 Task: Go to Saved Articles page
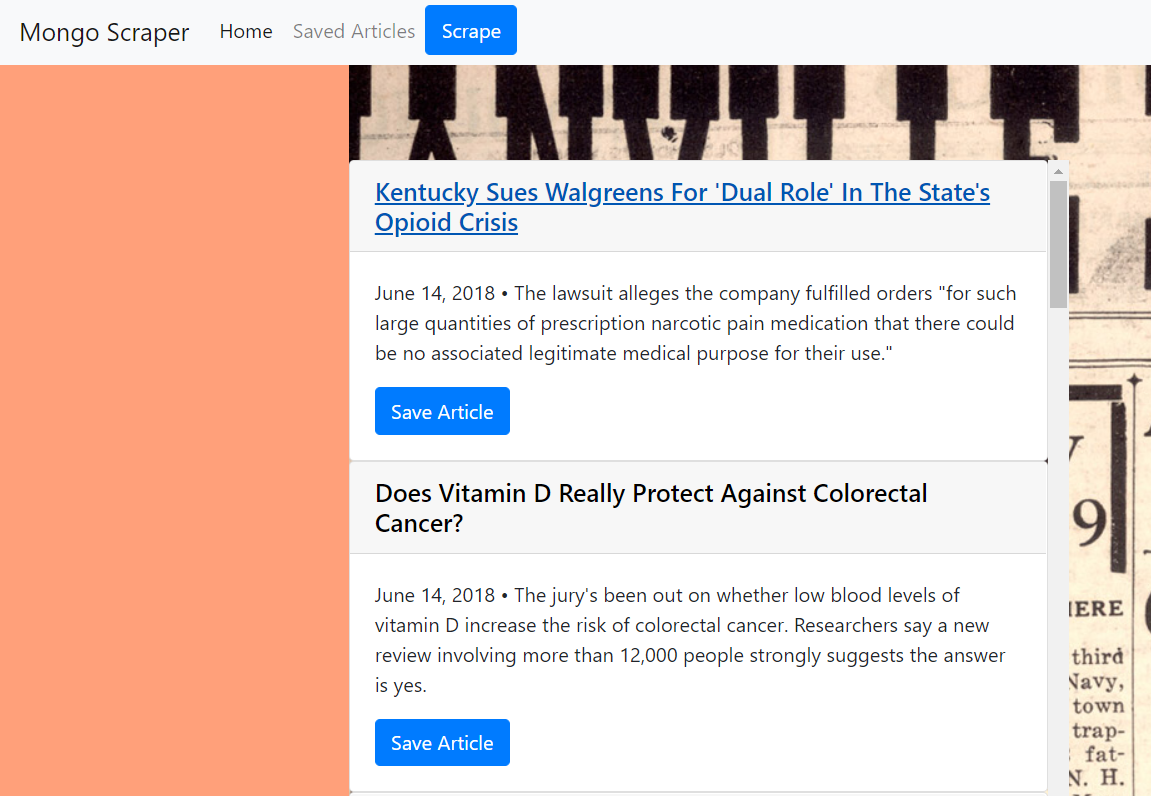tap(354, 32)
